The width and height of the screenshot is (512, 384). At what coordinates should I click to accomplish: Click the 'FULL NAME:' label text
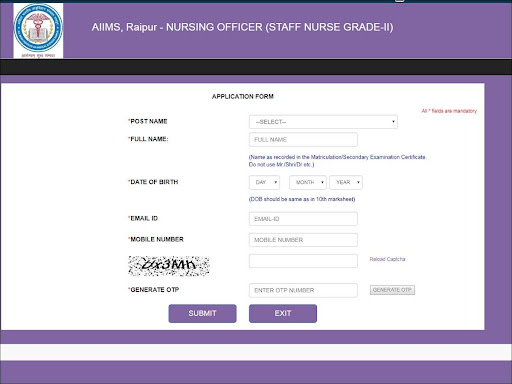pos(149,139)
